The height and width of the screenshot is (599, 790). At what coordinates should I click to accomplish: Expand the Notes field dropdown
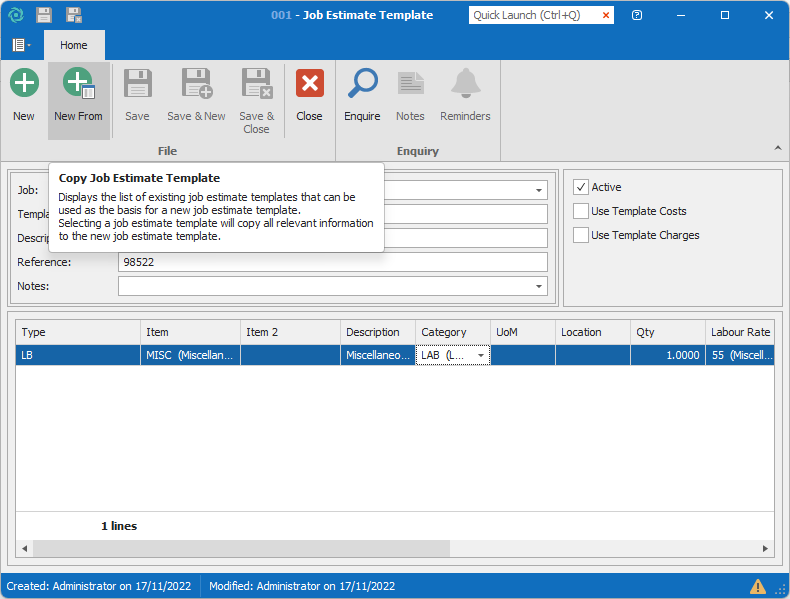[539, 287]
